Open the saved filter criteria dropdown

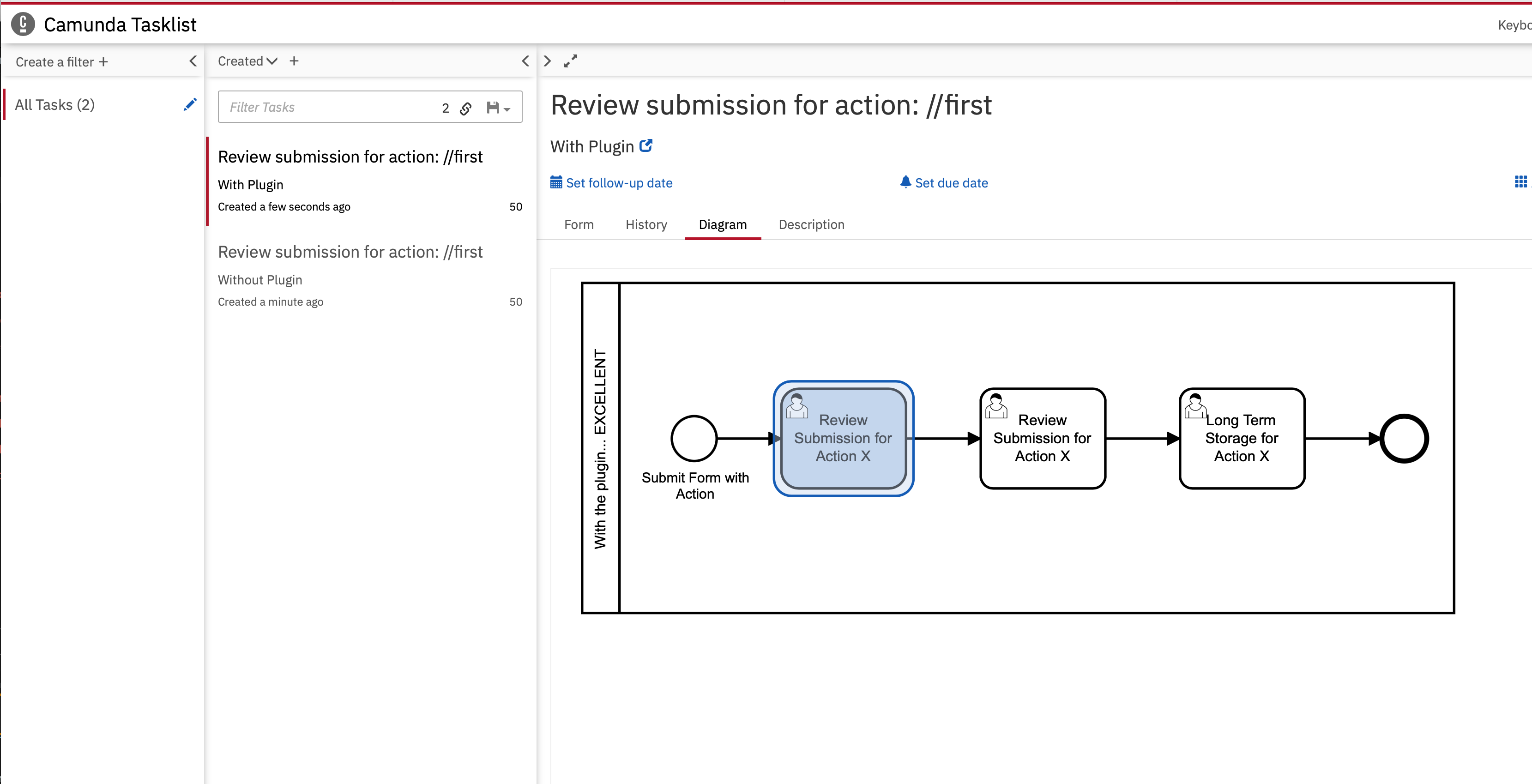click(498, 108)
